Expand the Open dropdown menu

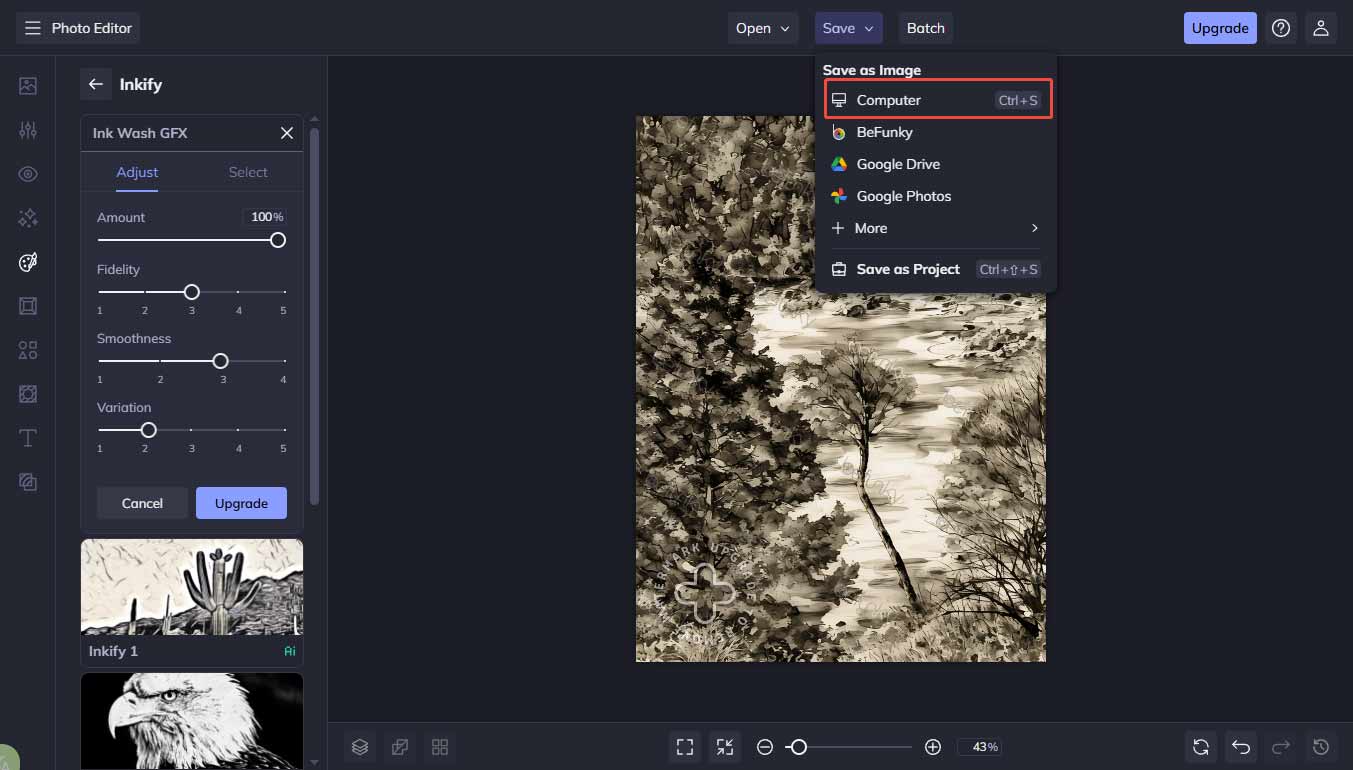click(763, 28)
